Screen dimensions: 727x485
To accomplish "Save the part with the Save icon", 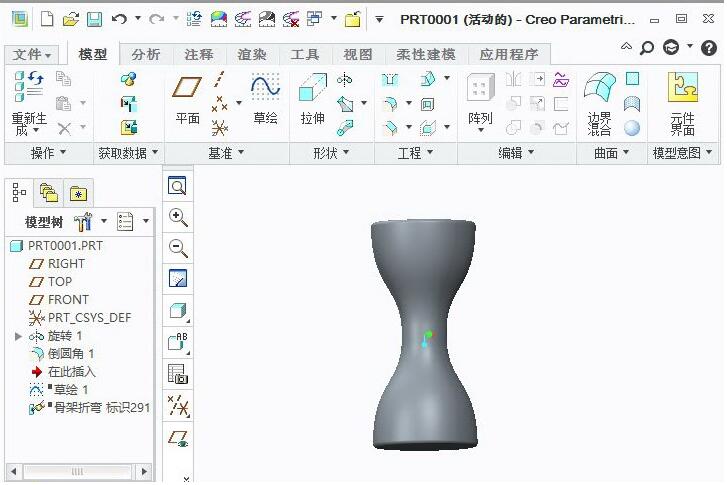I will [x=95, y=19].
